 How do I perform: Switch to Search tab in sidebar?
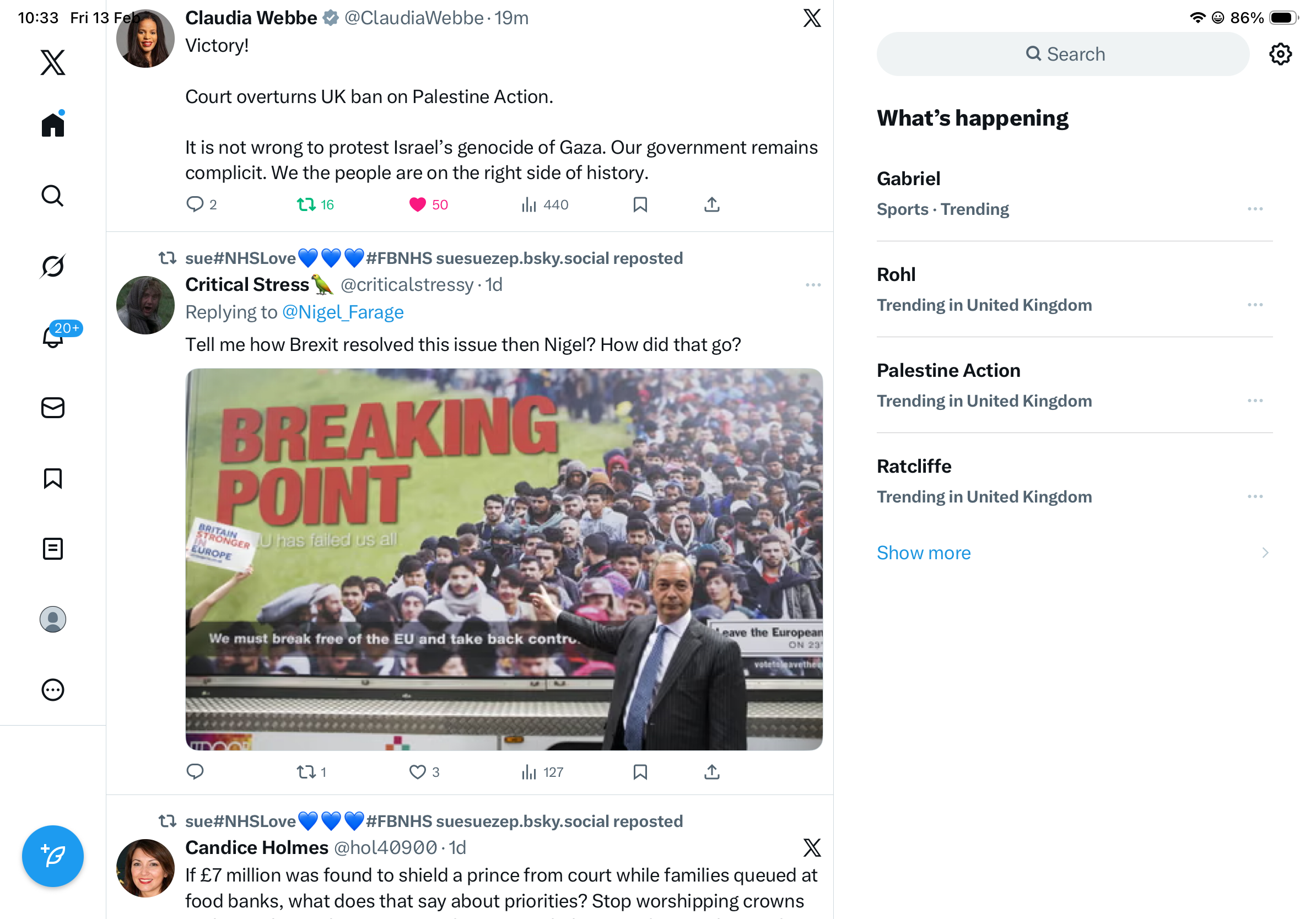click(x=53, y=196)
